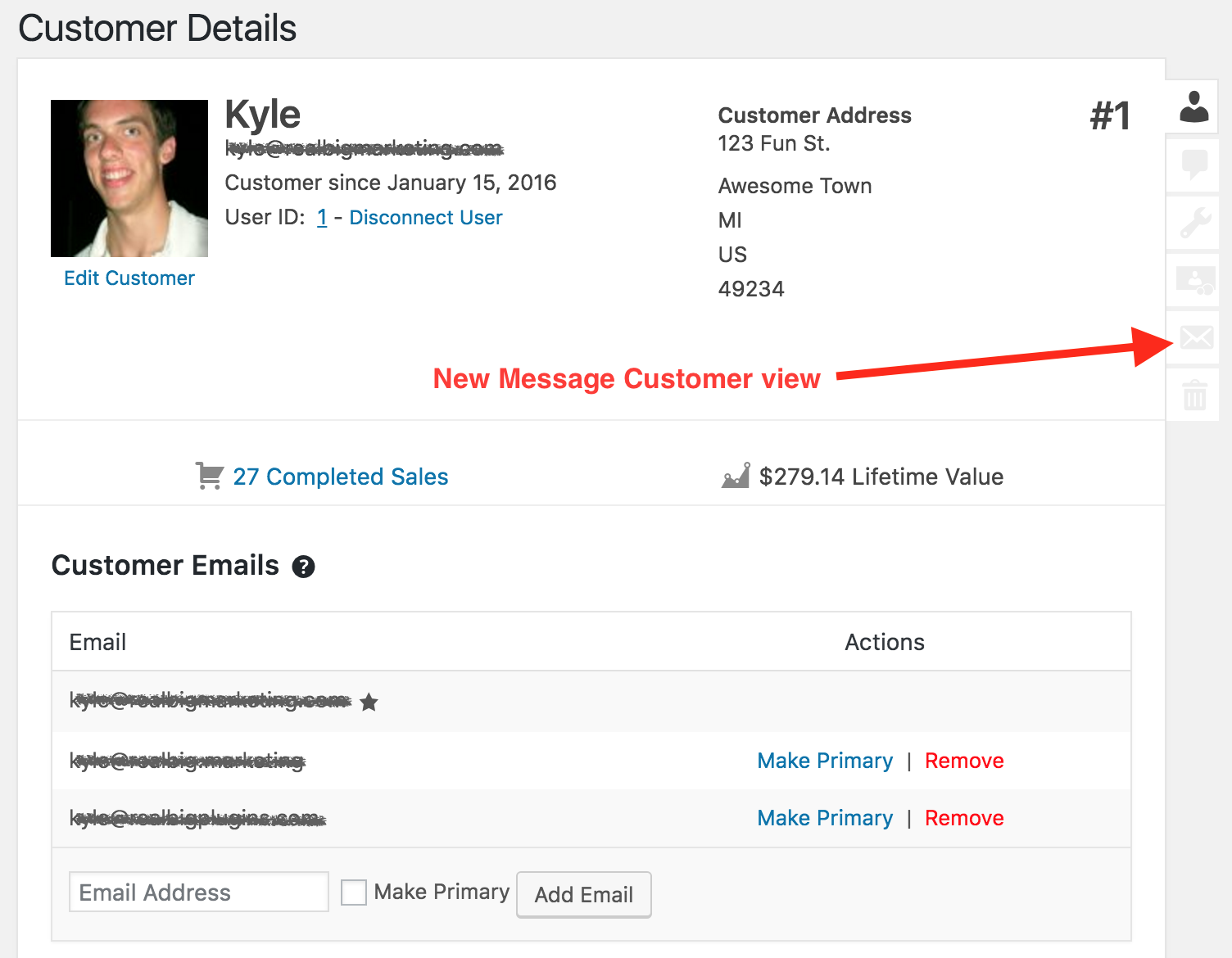Open the trash delete customer tab

tap(1194, 395)
